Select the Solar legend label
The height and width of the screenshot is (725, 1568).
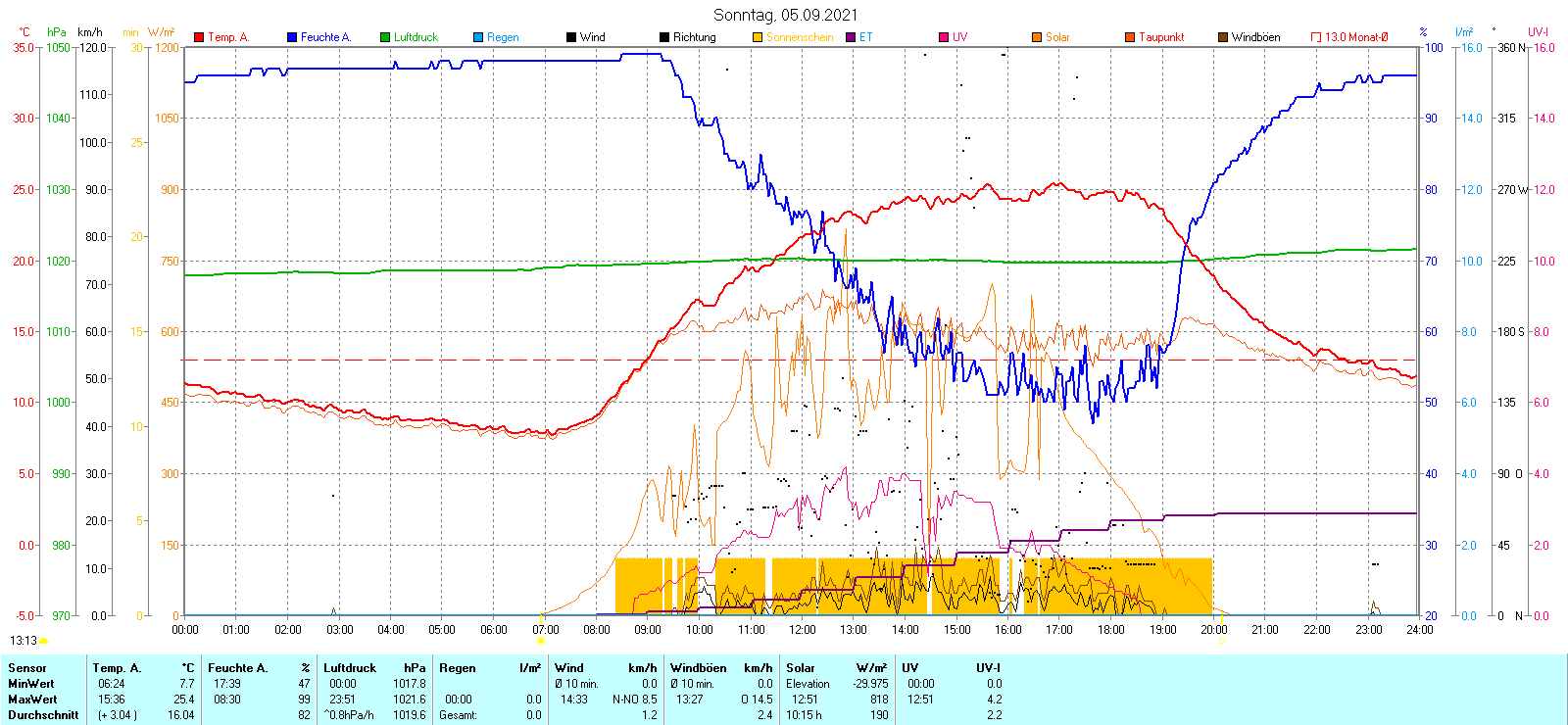(x=1057, y=37)
